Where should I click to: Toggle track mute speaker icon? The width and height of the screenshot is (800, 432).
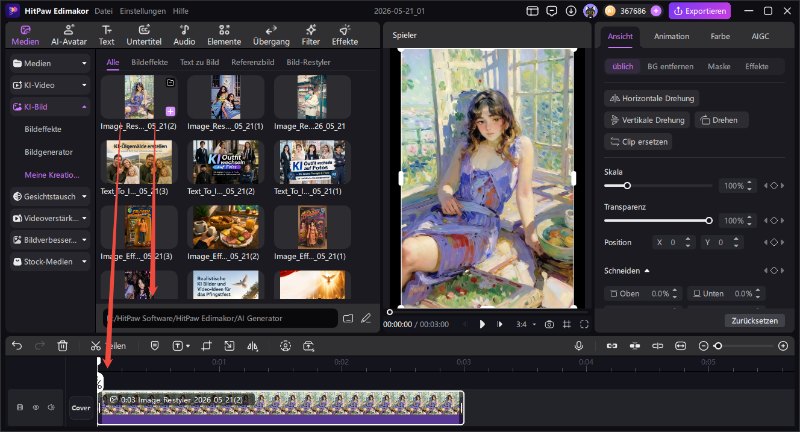click(x=51, y=407)
